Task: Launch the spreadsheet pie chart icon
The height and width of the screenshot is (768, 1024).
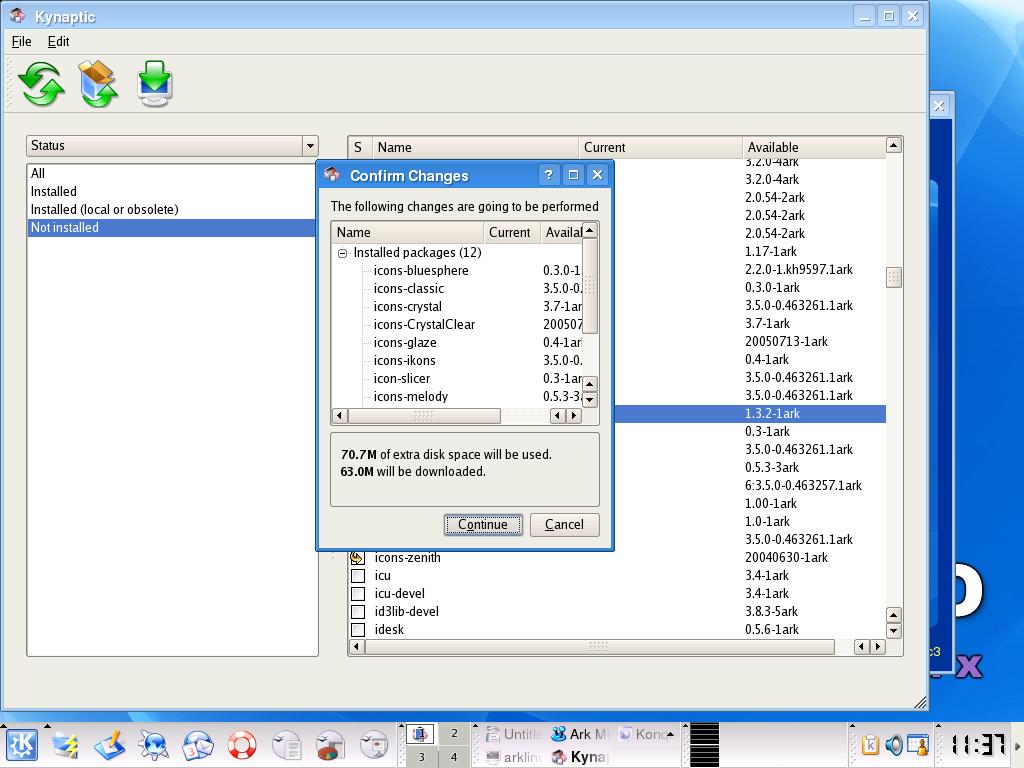Action: [x=330, y=745]
